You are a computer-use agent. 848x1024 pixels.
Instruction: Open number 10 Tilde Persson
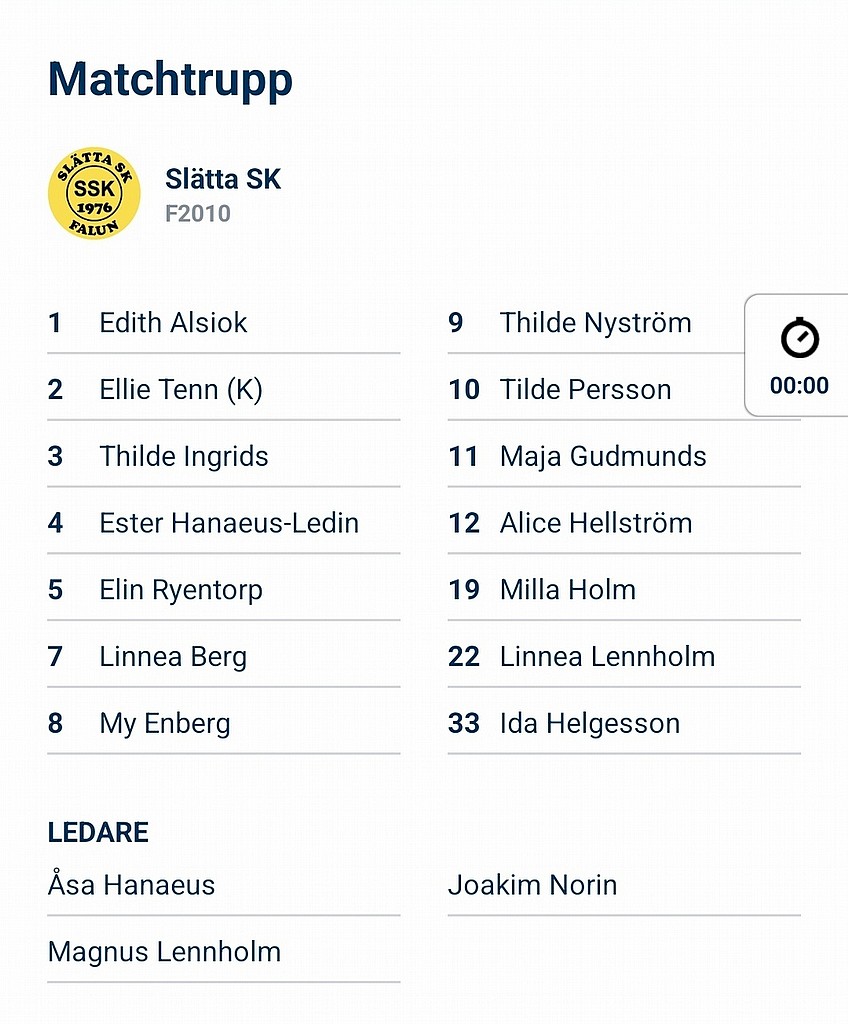point(595,389)
